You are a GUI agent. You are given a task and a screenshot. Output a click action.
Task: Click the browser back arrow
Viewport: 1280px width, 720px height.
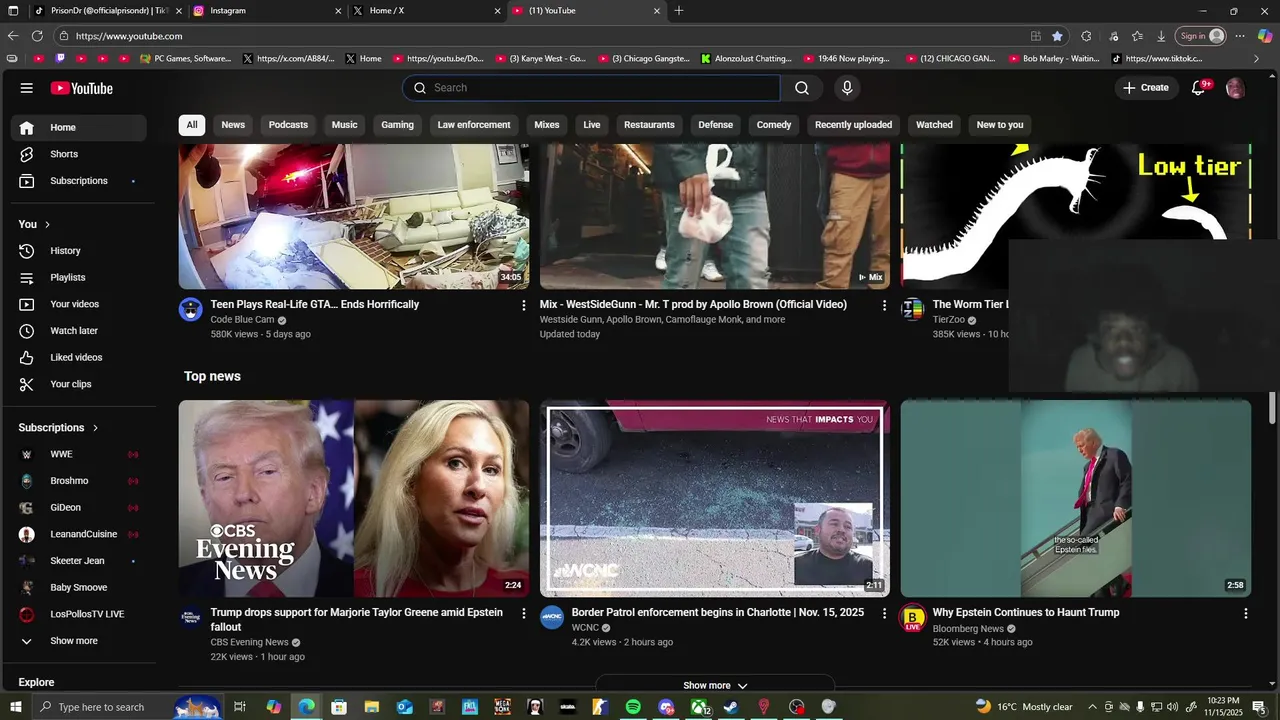pos(13,36)
